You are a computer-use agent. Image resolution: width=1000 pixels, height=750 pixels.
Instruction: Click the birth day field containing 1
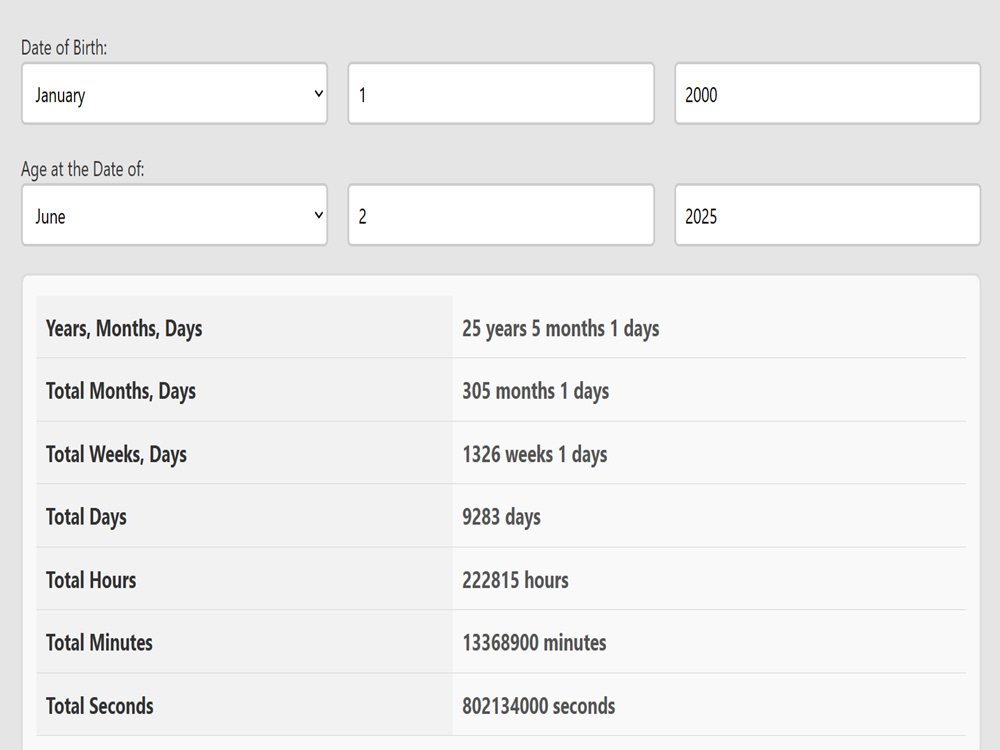pos(501,94)
